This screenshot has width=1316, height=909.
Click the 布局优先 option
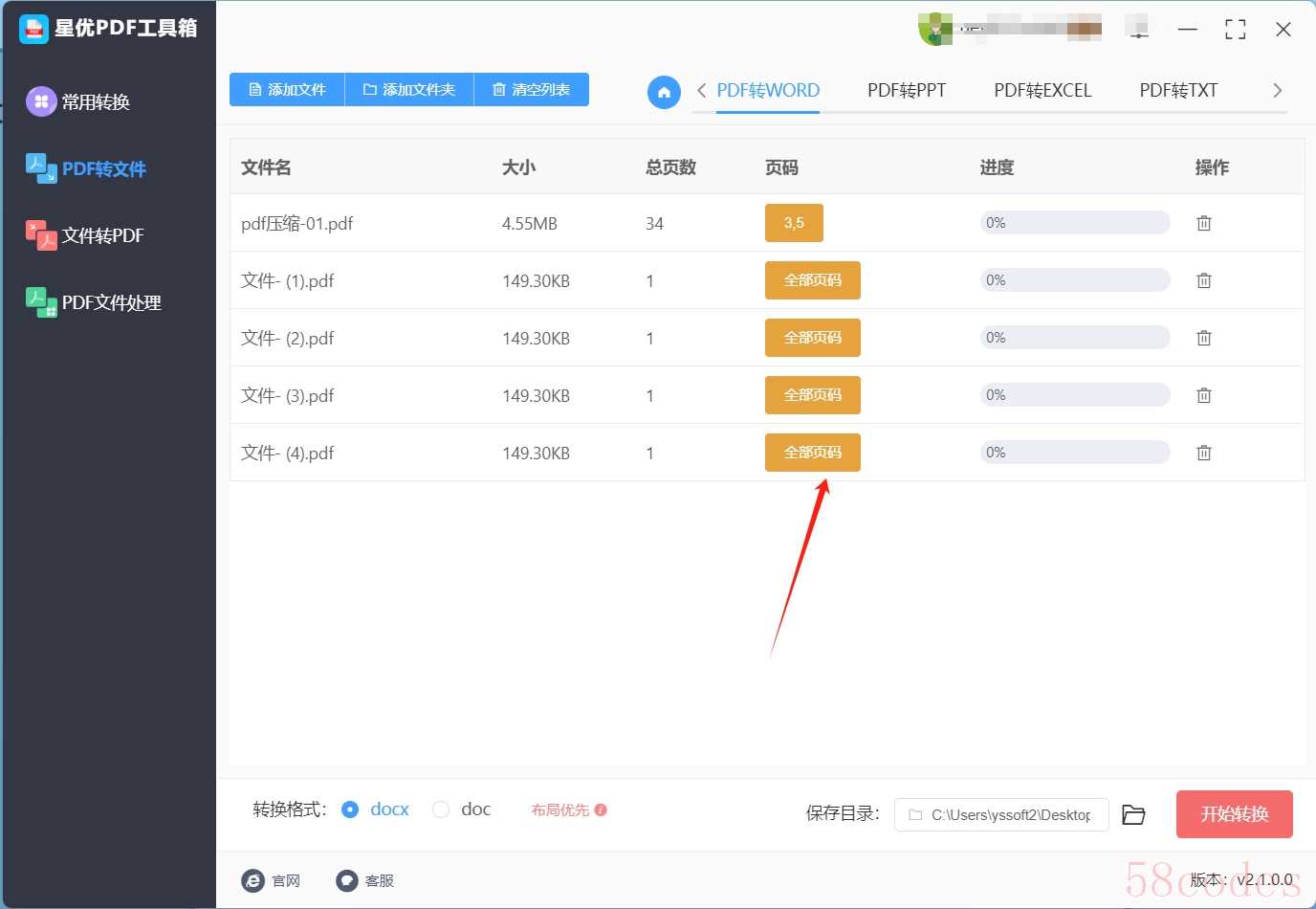coord(560,809)
